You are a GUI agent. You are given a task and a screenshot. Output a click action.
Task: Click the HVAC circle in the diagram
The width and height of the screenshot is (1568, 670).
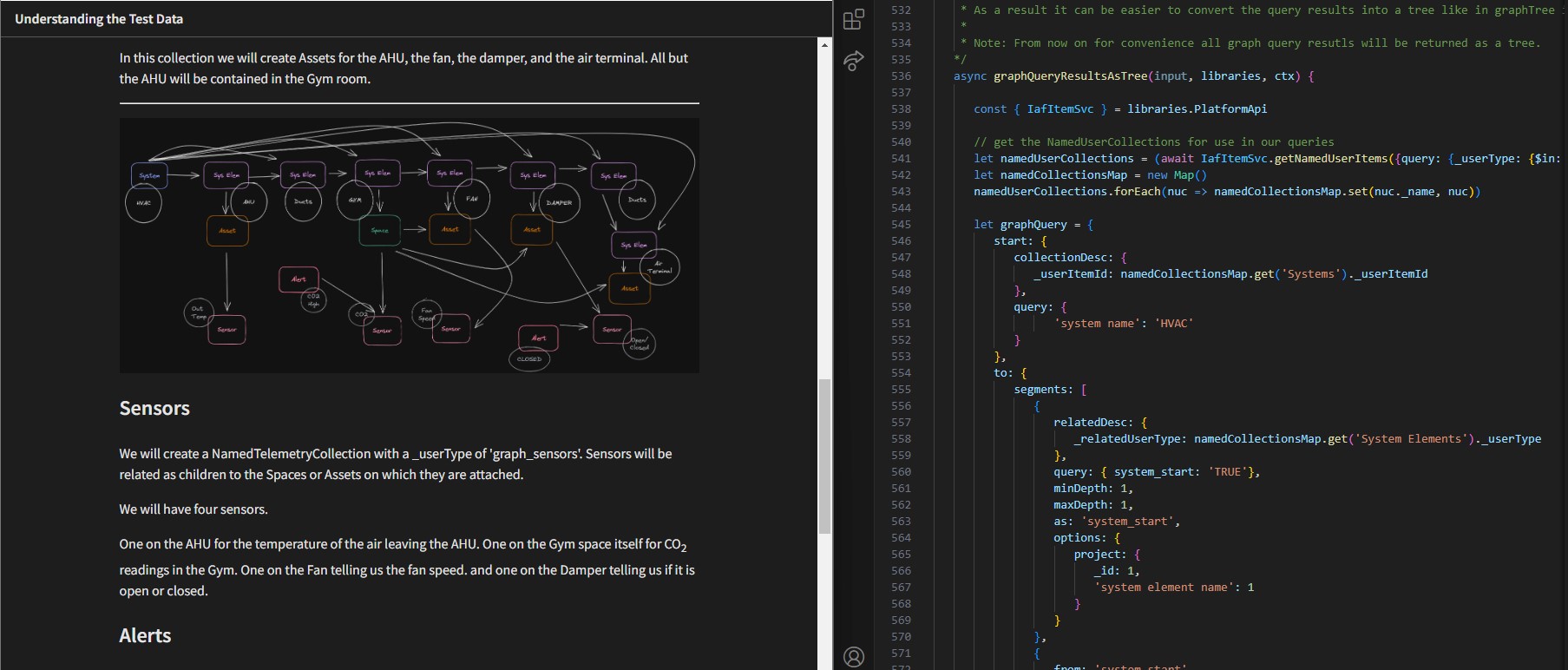click(143, 203)
